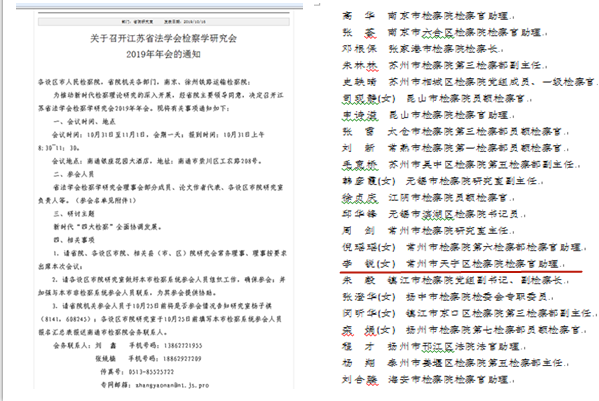
Task: Select the heading 三、研讨主题
Action: click(74, 213)
